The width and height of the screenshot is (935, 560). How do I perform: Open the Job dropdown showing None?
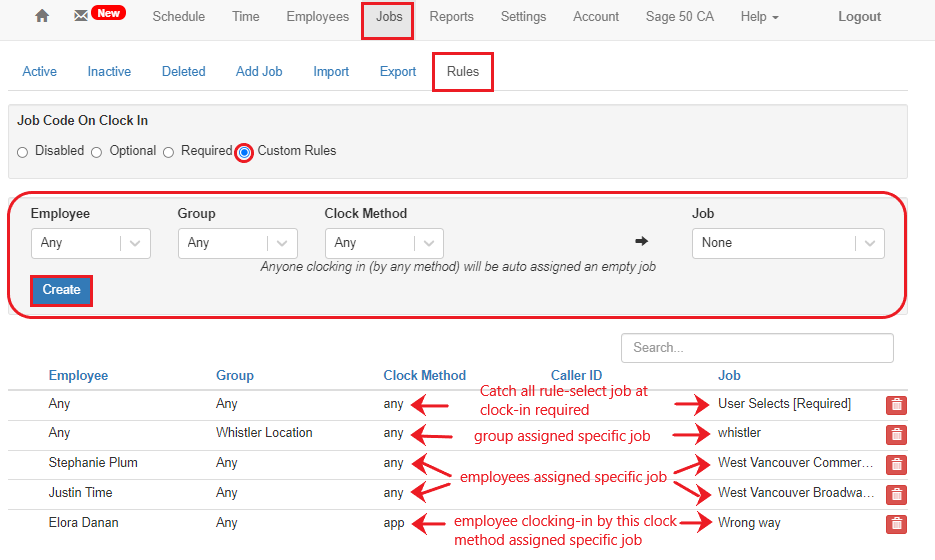click(x=788, y=243)
